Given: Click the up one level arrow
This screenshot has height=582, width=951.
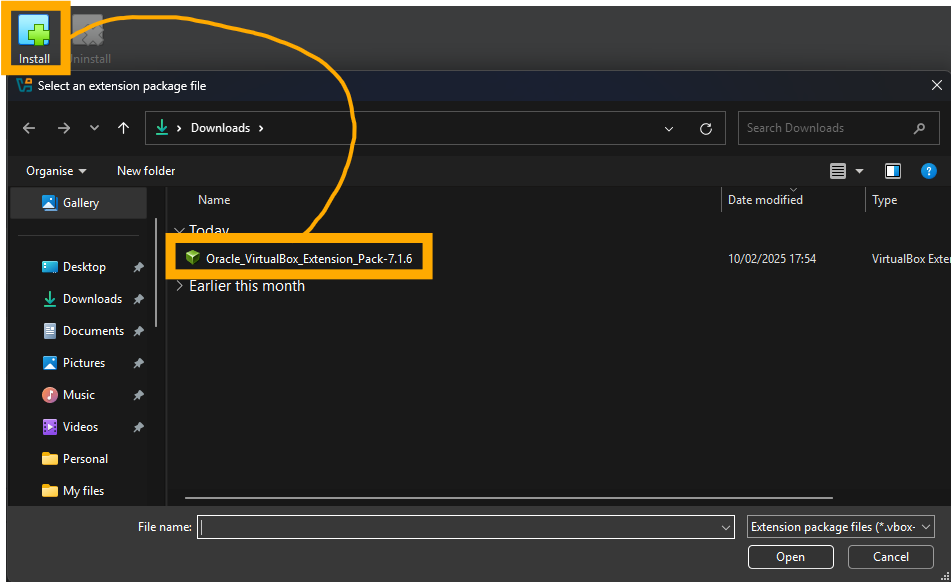Looking at the screenshot, I should coord(122,128).
